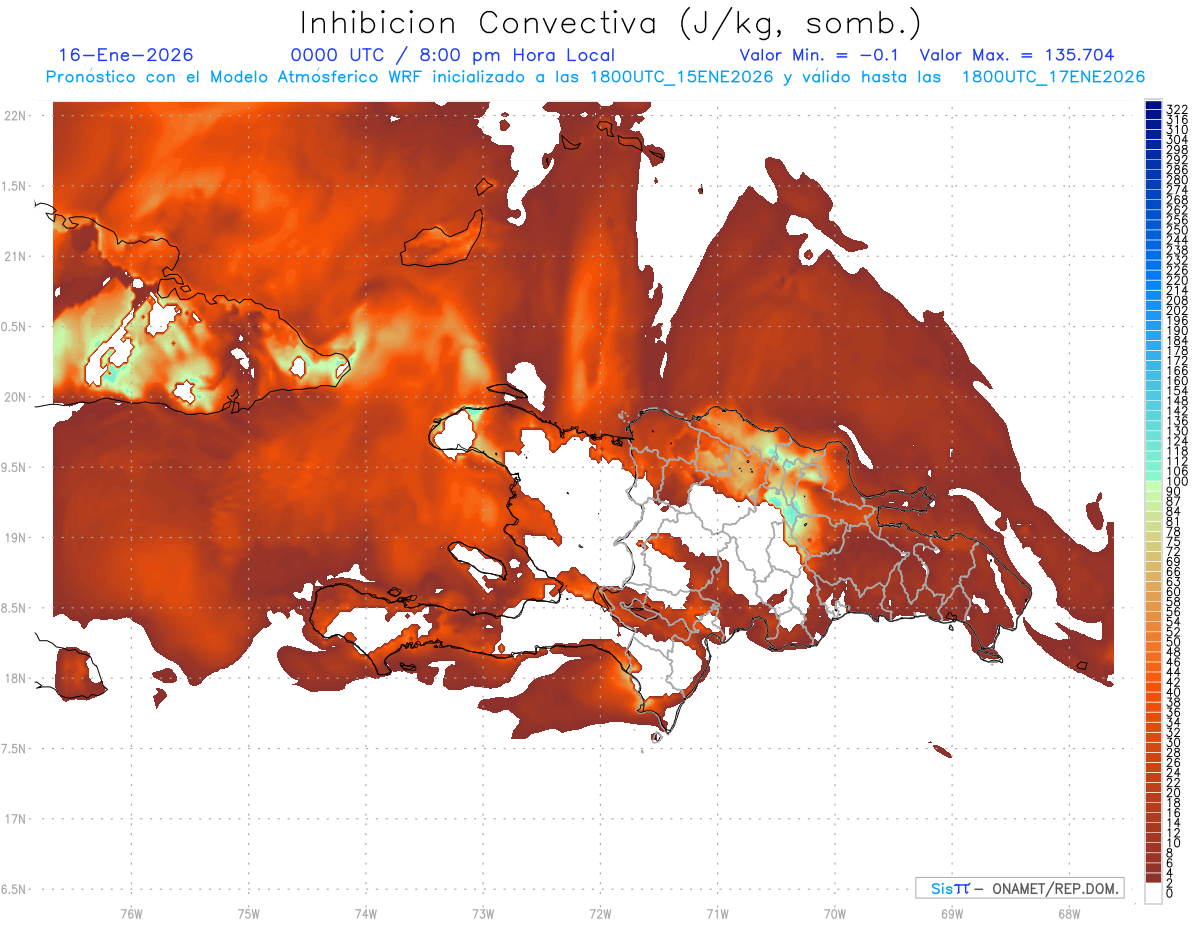Viewport: 1200px width, 927px height.
Task: Click the 'Sis' logo text in credit box
Action: [x=941, y=888]
